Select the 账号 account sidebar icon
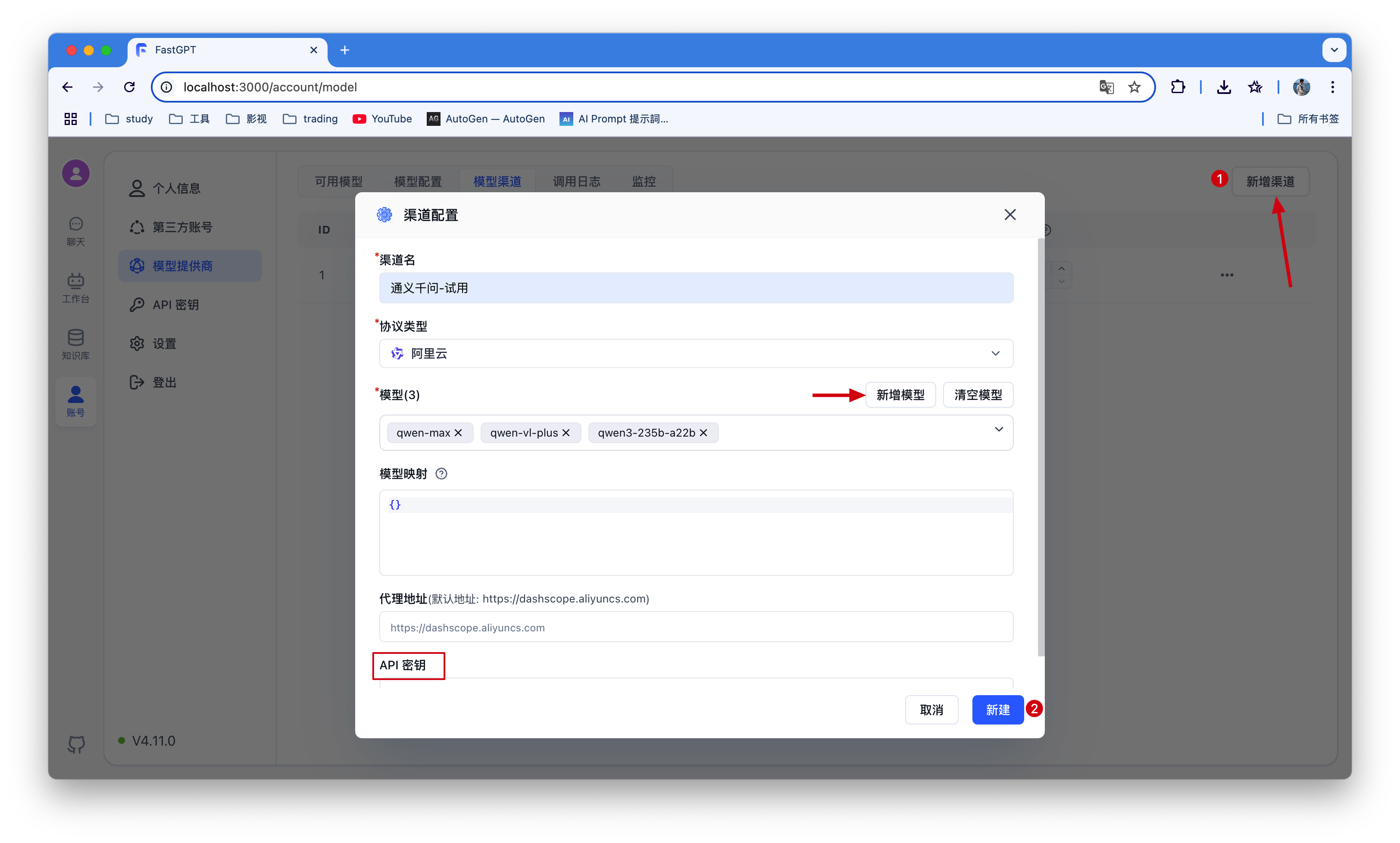Viewport: 1400px width, 843px height. pyautogui.click(x=75, y=402)
